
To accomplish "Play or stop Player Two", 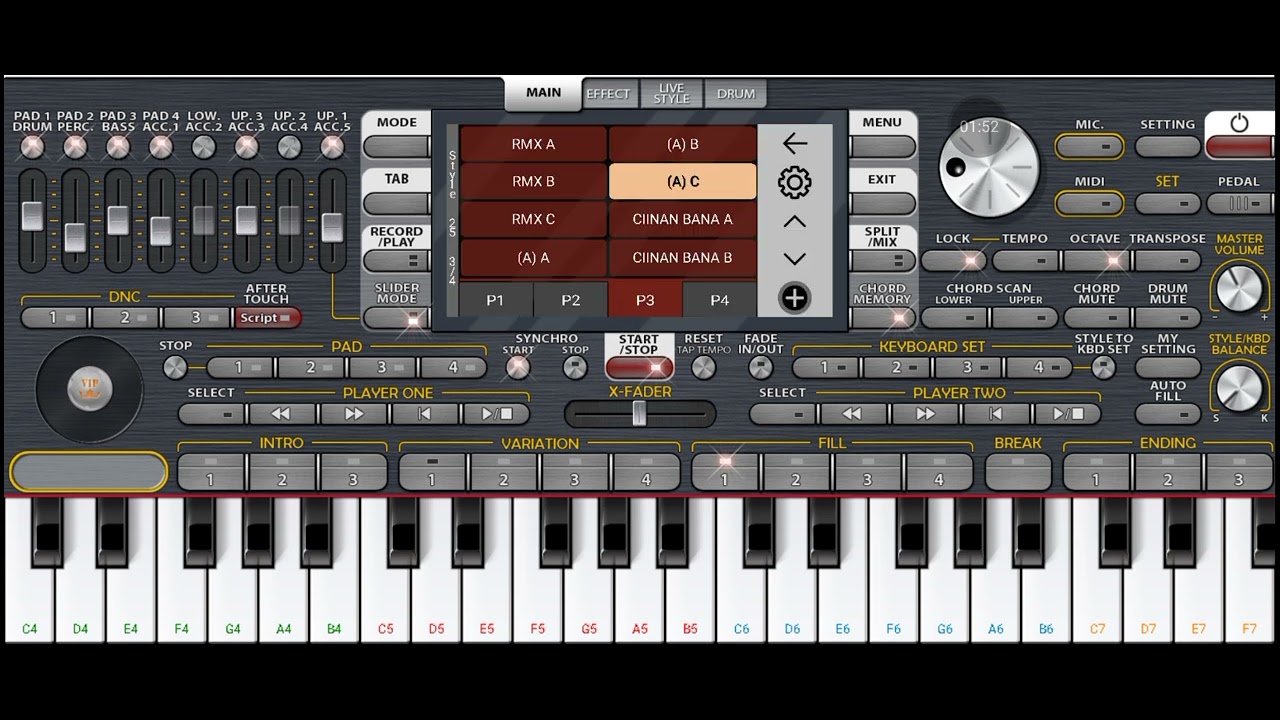I will pyautogui.click(x=1068, y=413).
